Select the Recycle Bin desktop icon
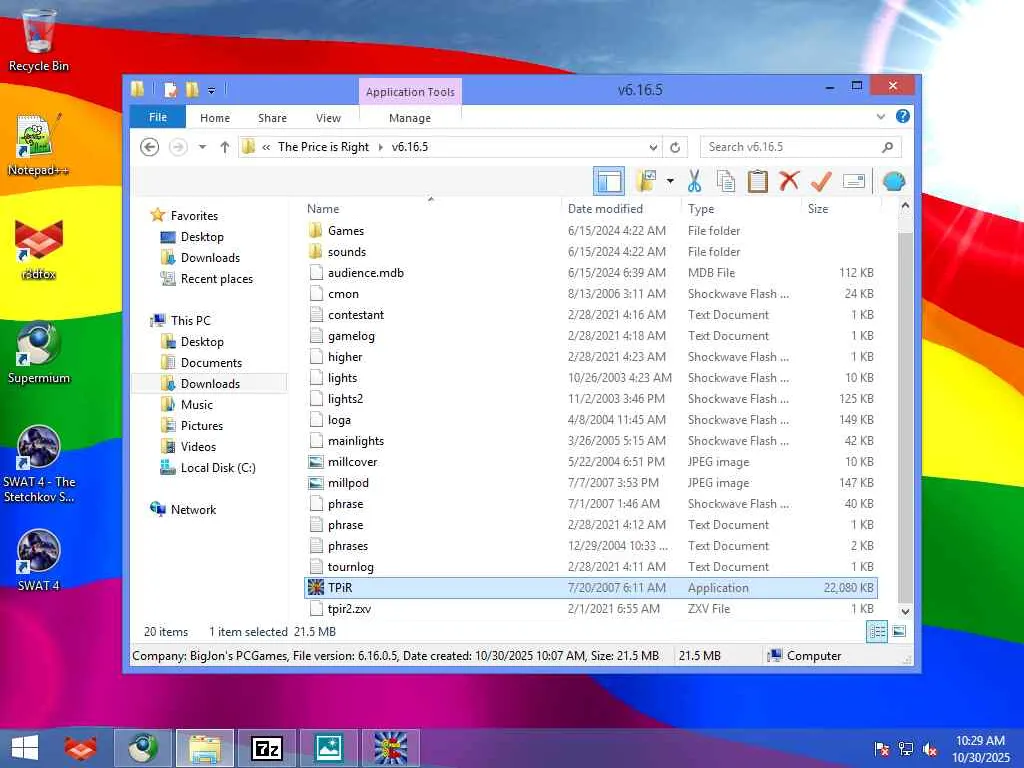 click(39, 40)
